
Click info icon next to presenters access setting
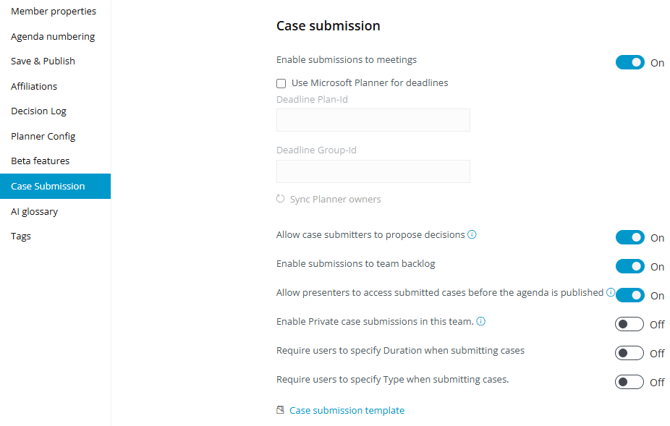610,293
